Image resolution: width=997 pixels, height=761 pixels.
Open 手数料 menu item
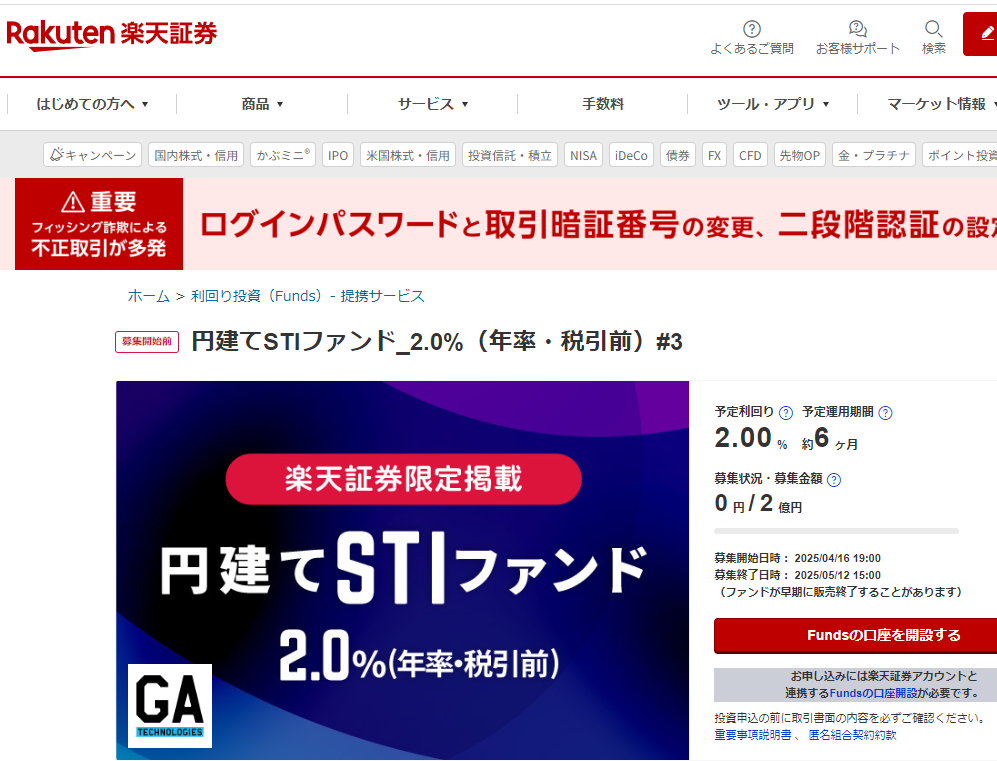[603, 104]
